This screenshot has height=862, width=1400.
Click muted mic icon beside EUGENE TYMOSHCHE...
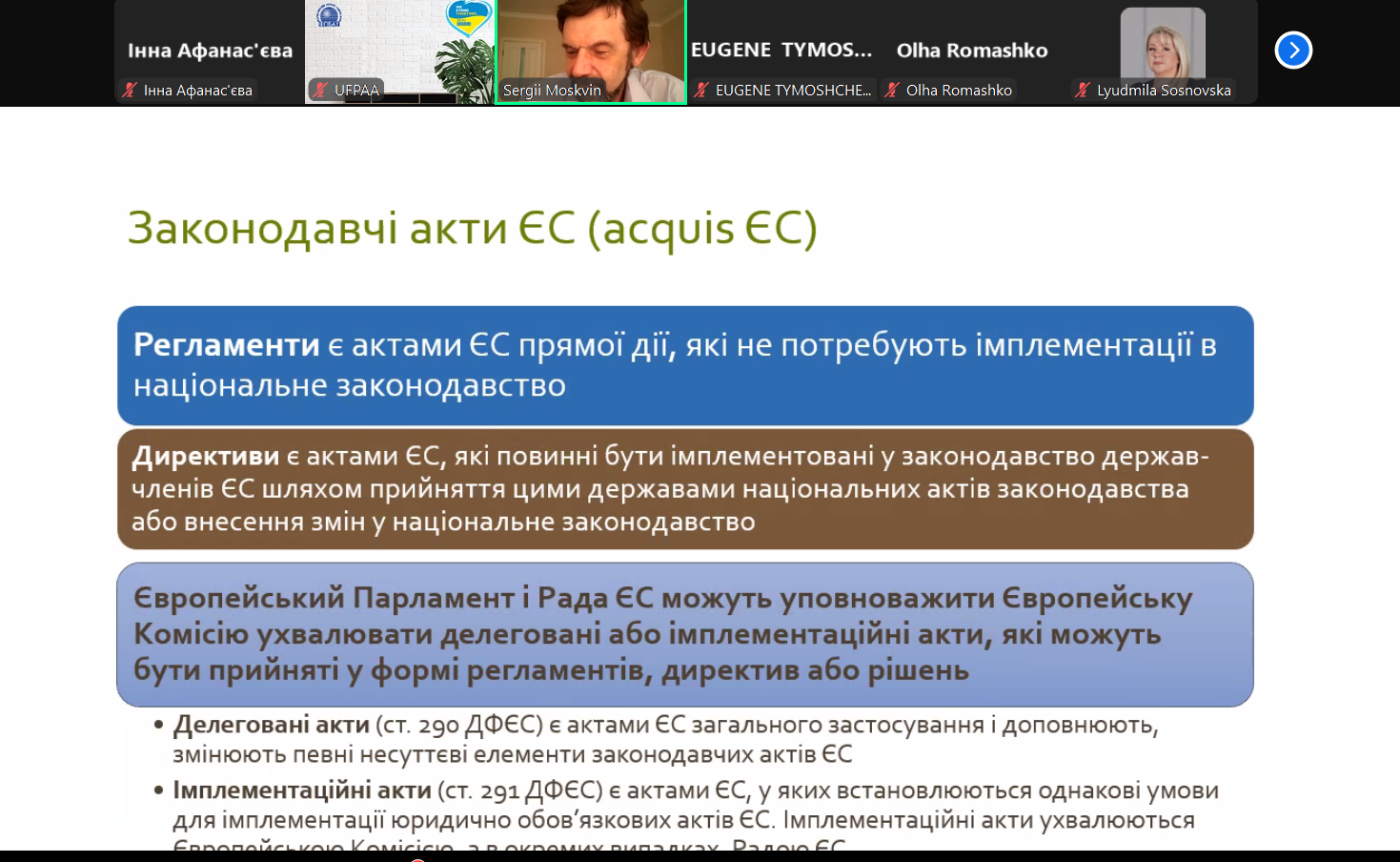coord(701,91)
